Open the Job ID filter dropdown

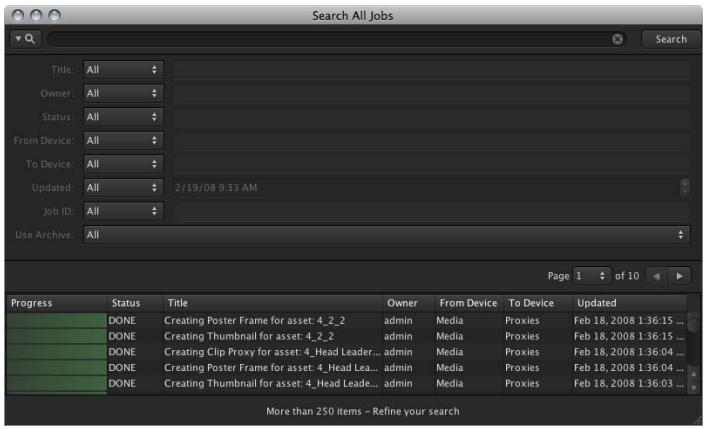(x=123, y=211)
